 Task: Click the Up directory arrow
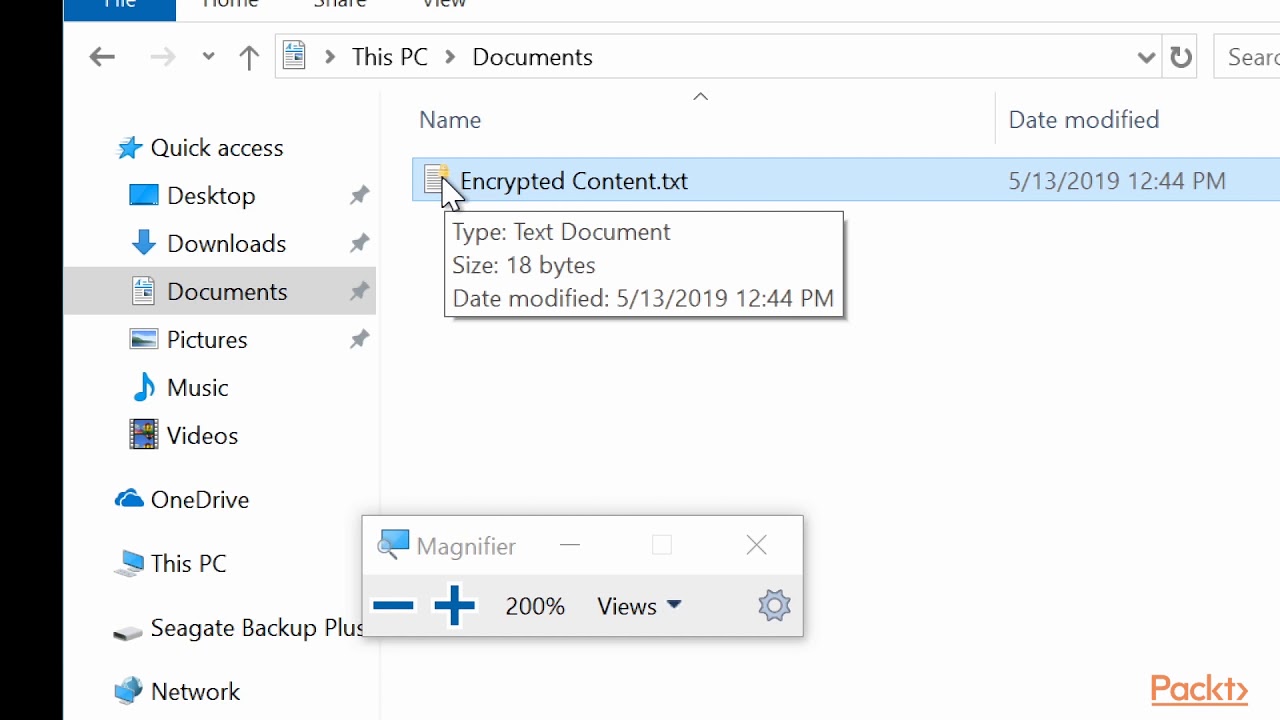[x=249, y=57]
